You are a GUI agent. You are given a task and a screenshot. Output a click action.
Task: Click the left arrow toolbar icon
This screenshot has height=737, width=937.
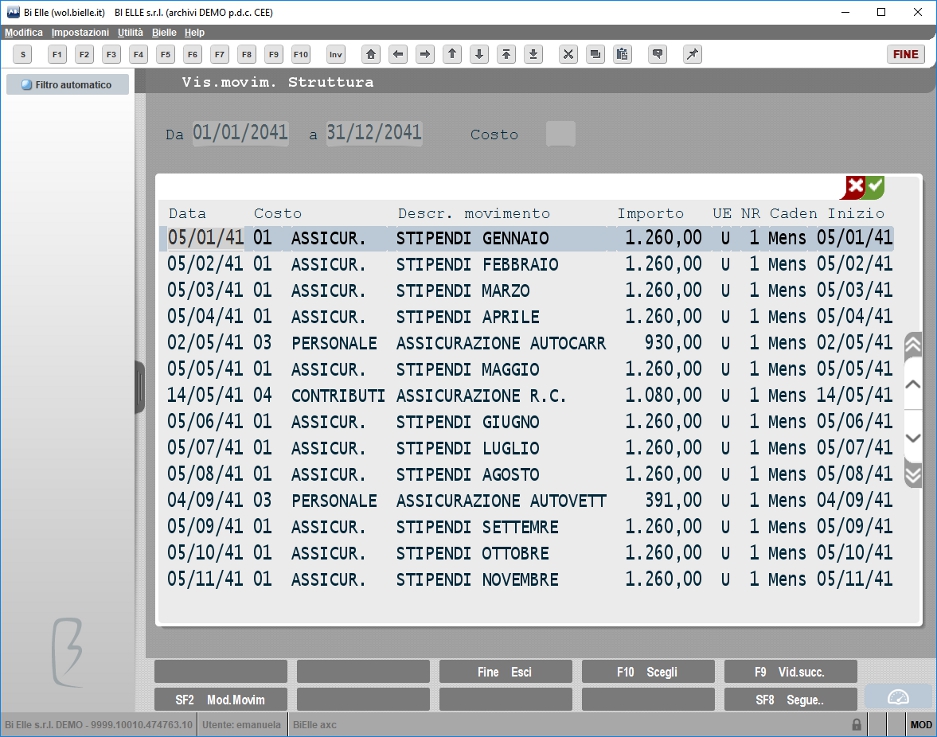pyautogui.click(x=398, y=54)
